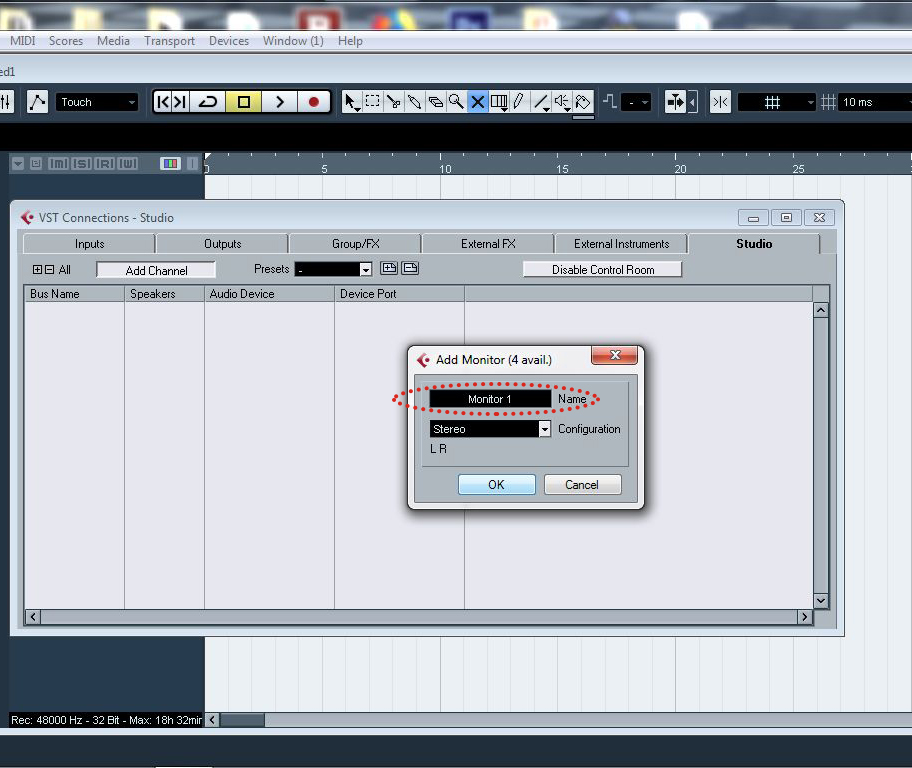Image resolution: width=912 pixels, height=768 pixels.
Task: Open the Transport menu
Action: pyautogui.click(x=169, y=41)
